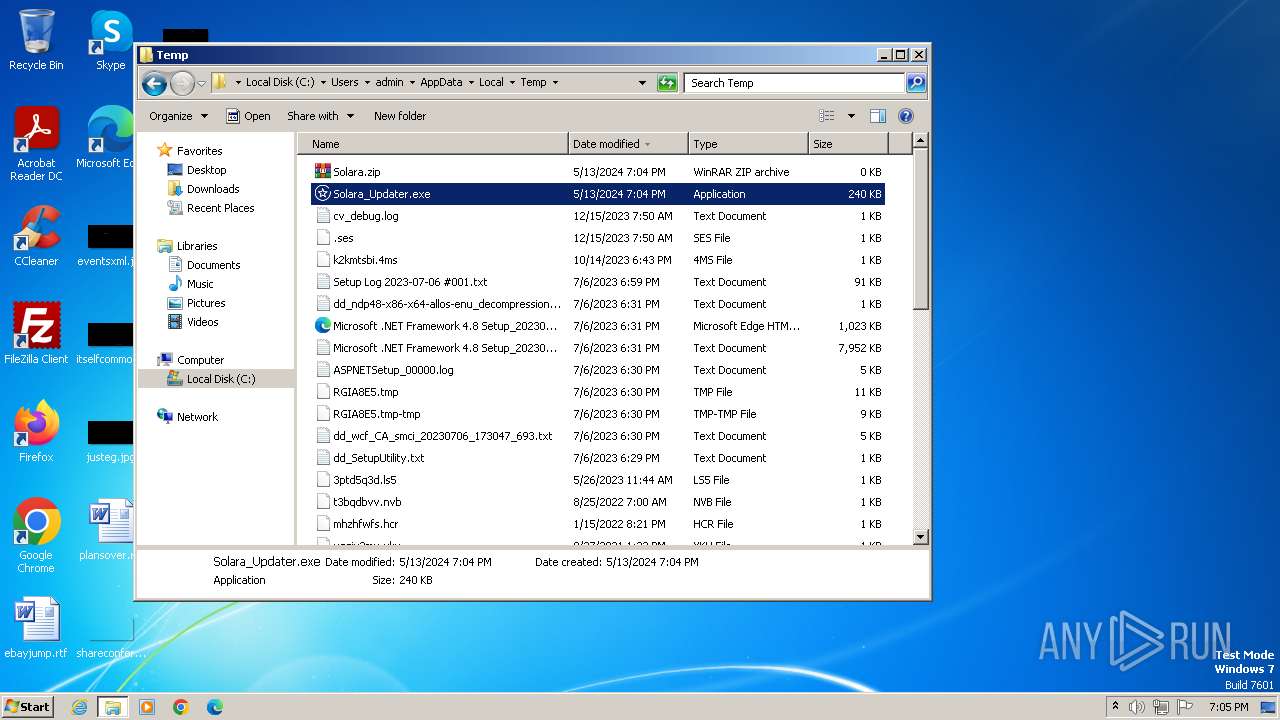
Task: Expand breadcrumb arrow after Temp
Action: tap(555, 83)
